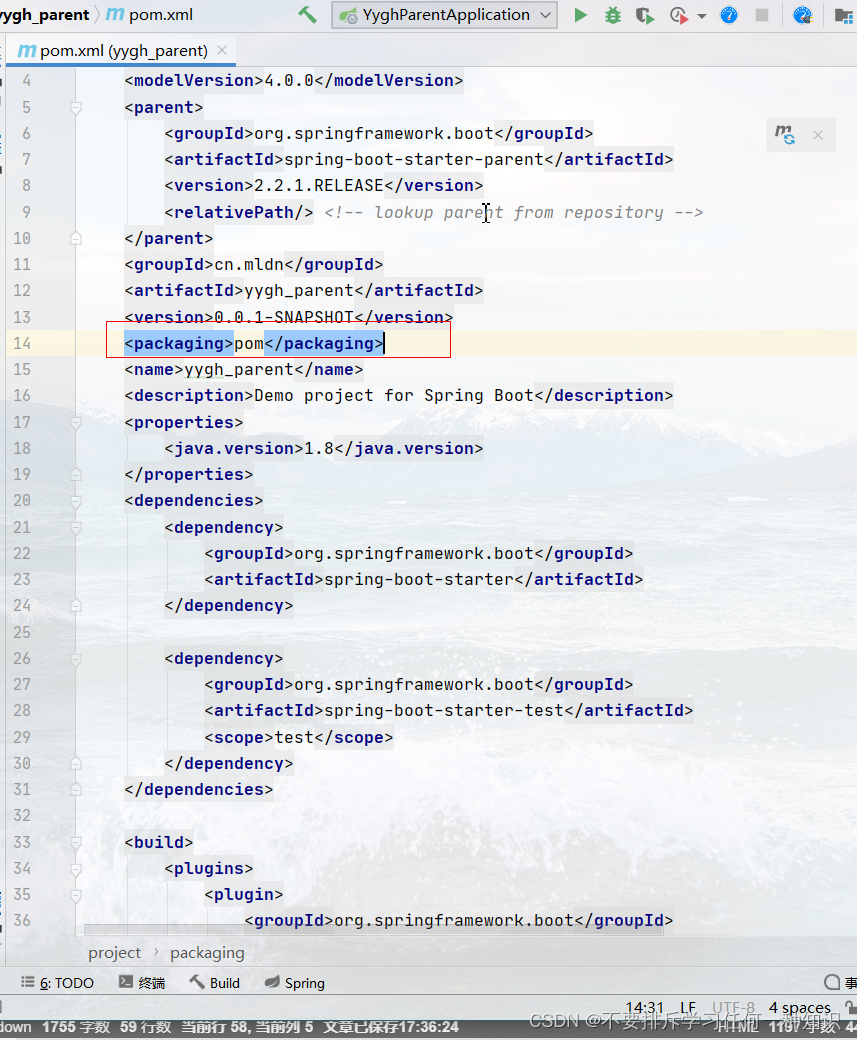The width and height of the screenshot is (857, 1040).
Task: Click fold marker at line 31 closing dependencies
Action: 76,789
